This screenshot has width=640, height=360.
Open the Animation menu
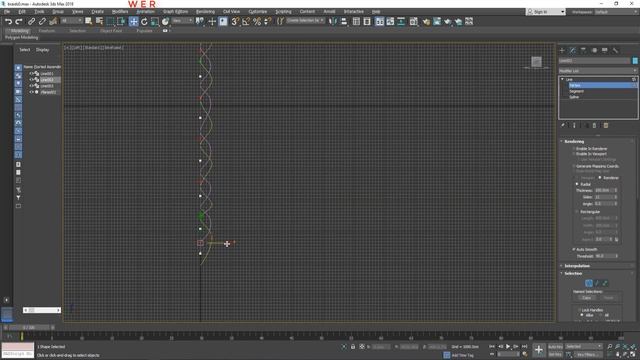click(x=145, y=12)
